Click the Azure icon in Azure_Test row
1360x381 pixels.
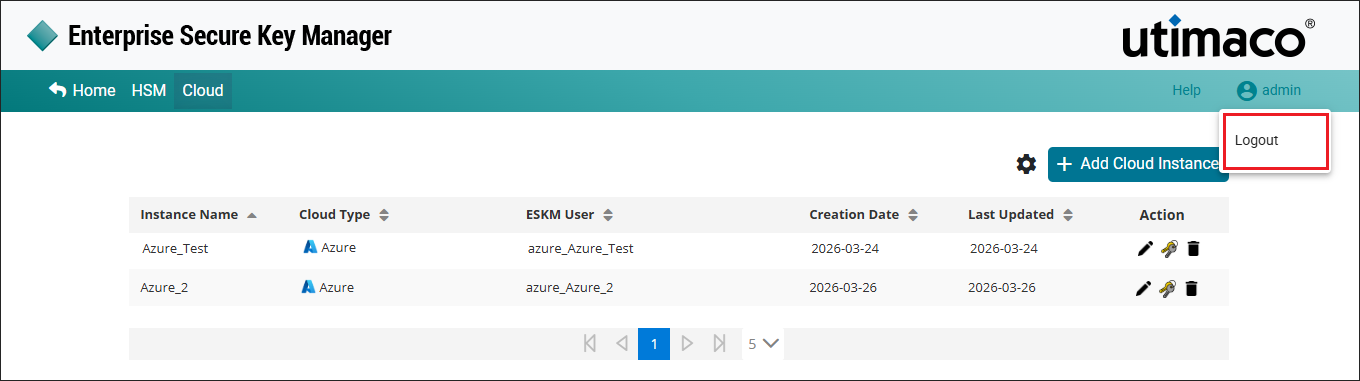coord(310,247)
